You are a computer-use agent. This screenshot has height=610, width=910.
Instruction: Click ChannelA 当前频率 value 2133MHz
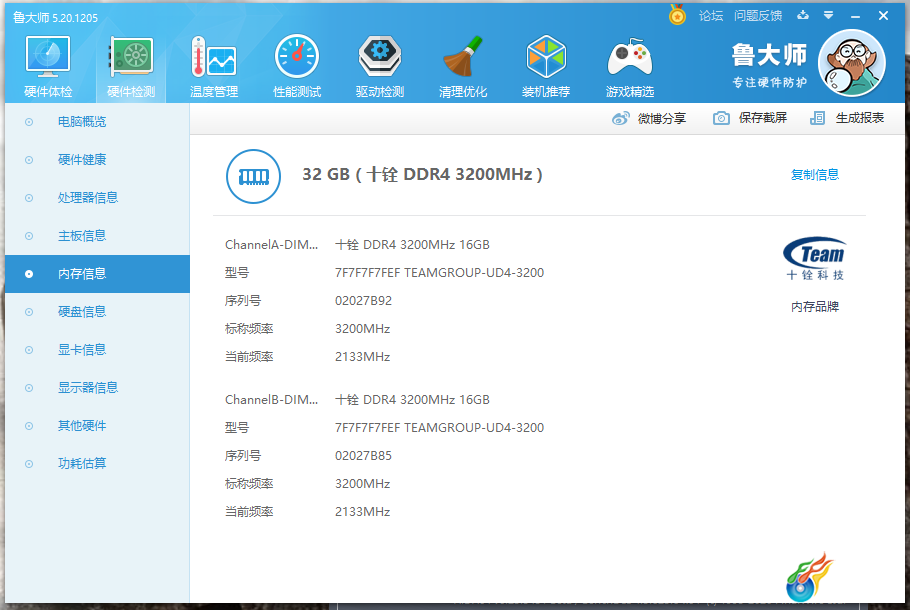point(363,357)
